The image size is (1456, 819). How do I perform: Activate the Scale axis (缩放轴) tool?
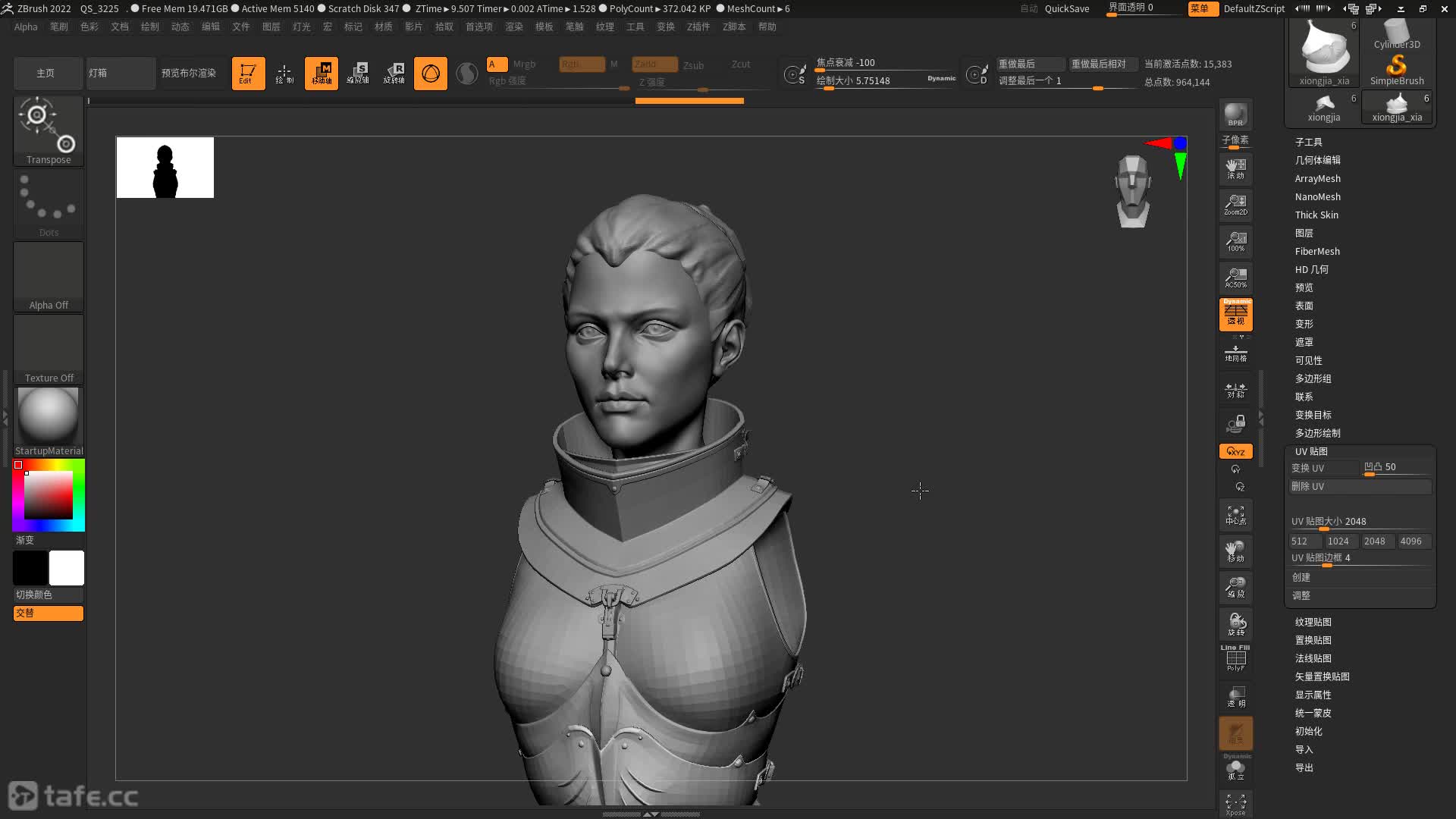click(358, 74)
